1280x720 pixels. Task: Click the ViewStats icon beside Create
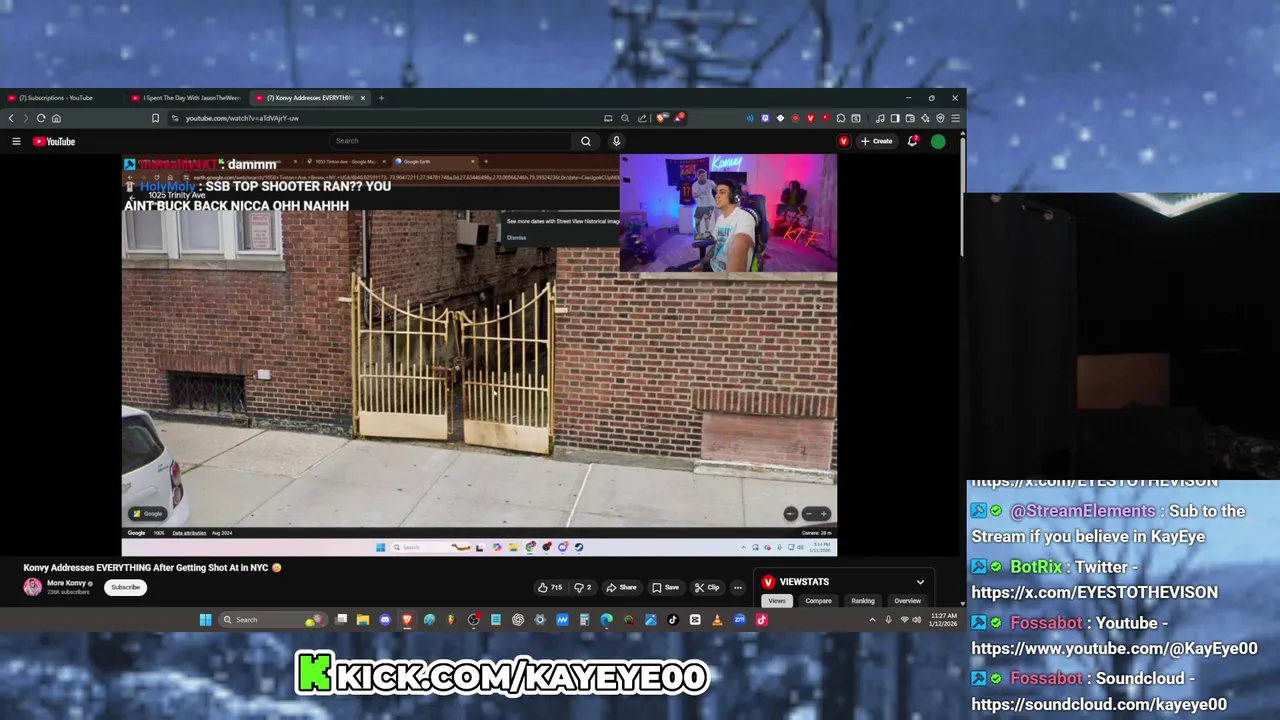click(x=843, y=141)
